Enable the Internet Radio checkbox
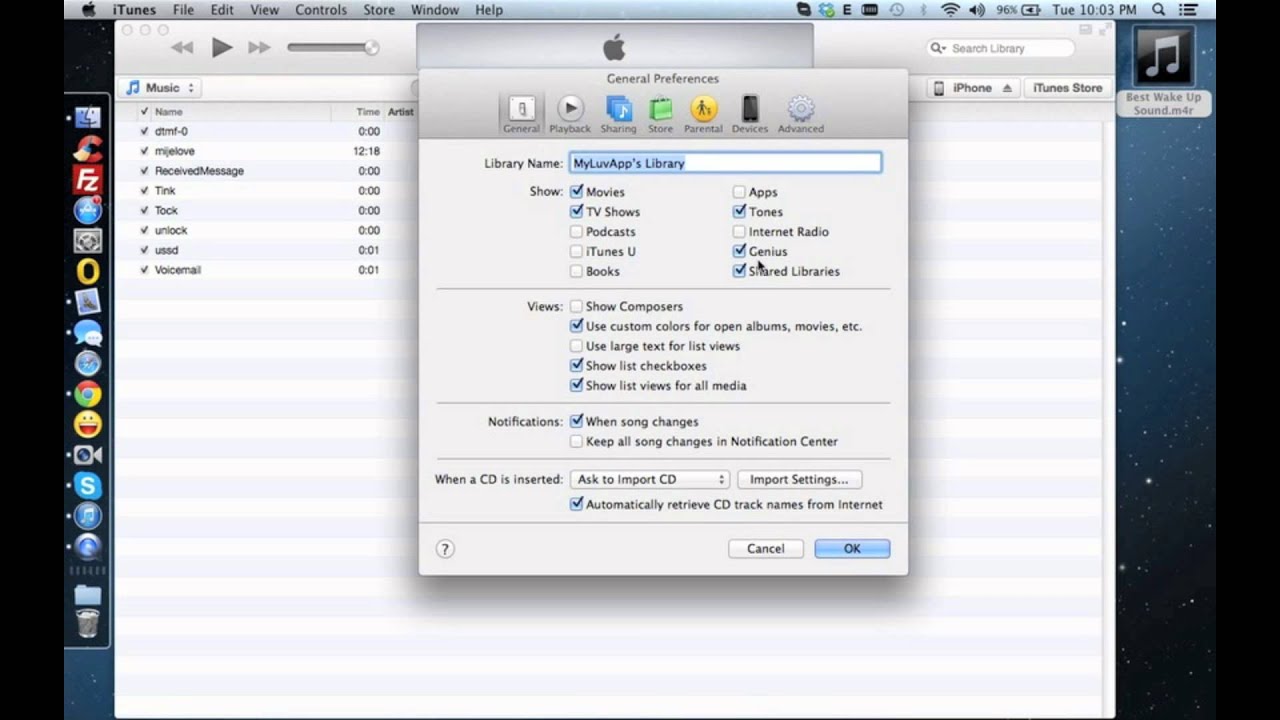Viewport: 1280px width, 720px height. 739,231
